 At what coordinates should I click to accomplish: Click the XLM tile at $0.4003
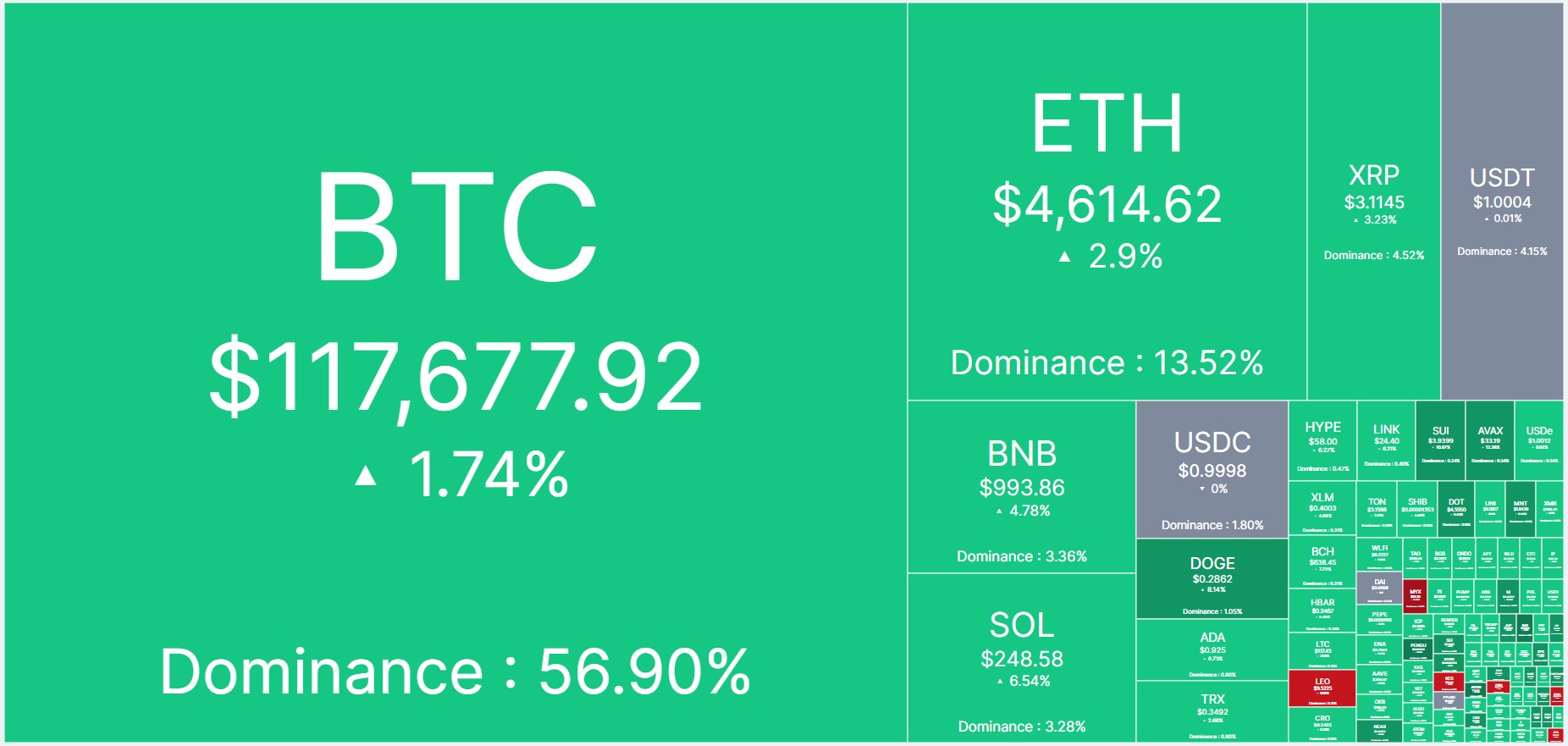(1322, 509)
